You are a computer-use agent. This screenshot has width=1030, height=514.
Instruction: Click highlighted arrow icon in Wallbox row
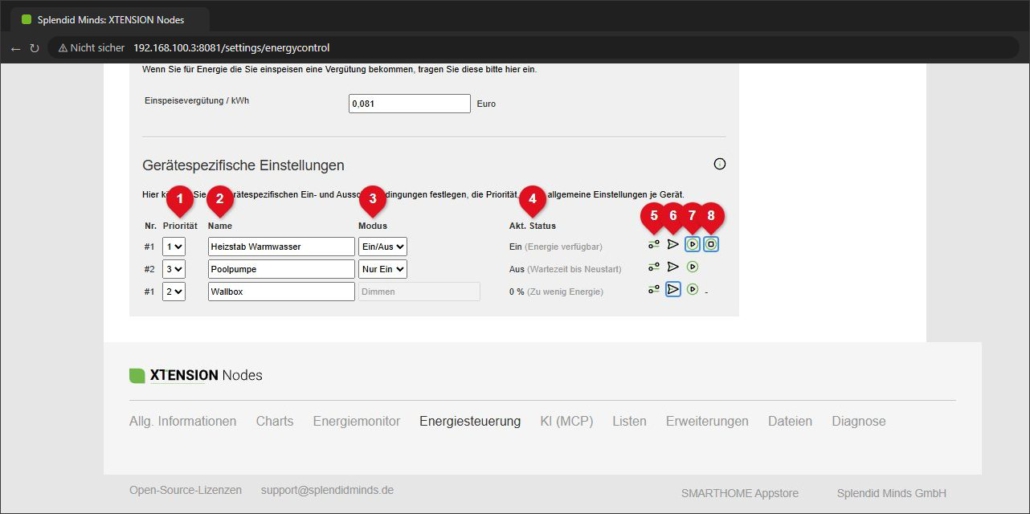coord(673,289)
